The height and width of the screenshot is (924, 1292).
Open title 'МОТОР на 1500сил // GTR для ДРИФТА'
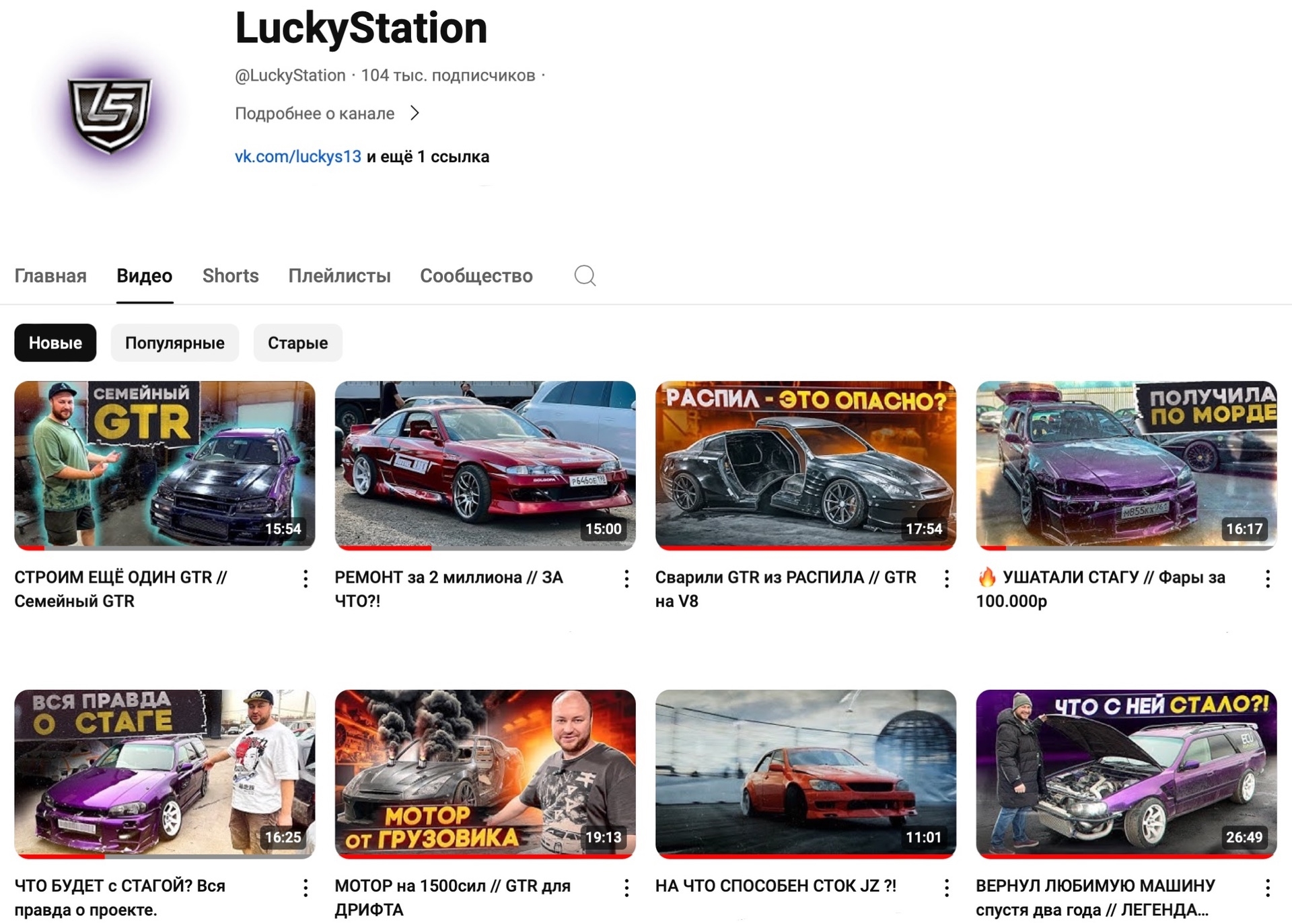(x=453, y=898)
